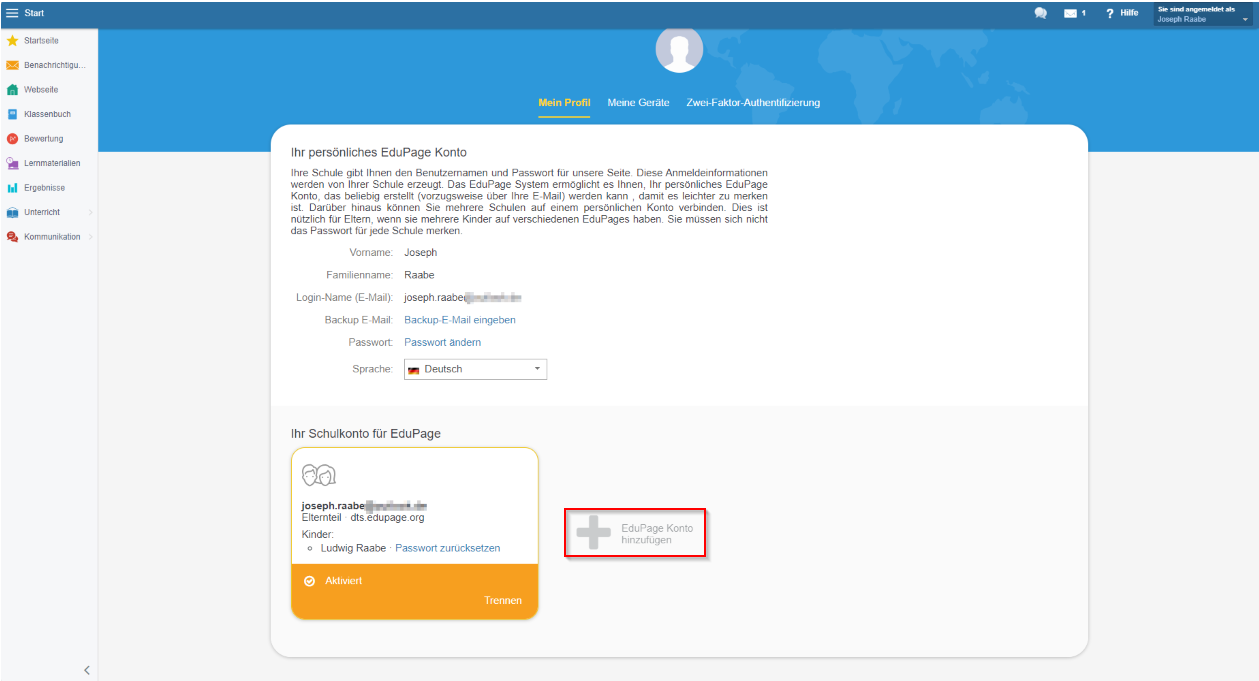Click the Bewertung red circle icon
The image size is (1259, 681).
point(12,139)
